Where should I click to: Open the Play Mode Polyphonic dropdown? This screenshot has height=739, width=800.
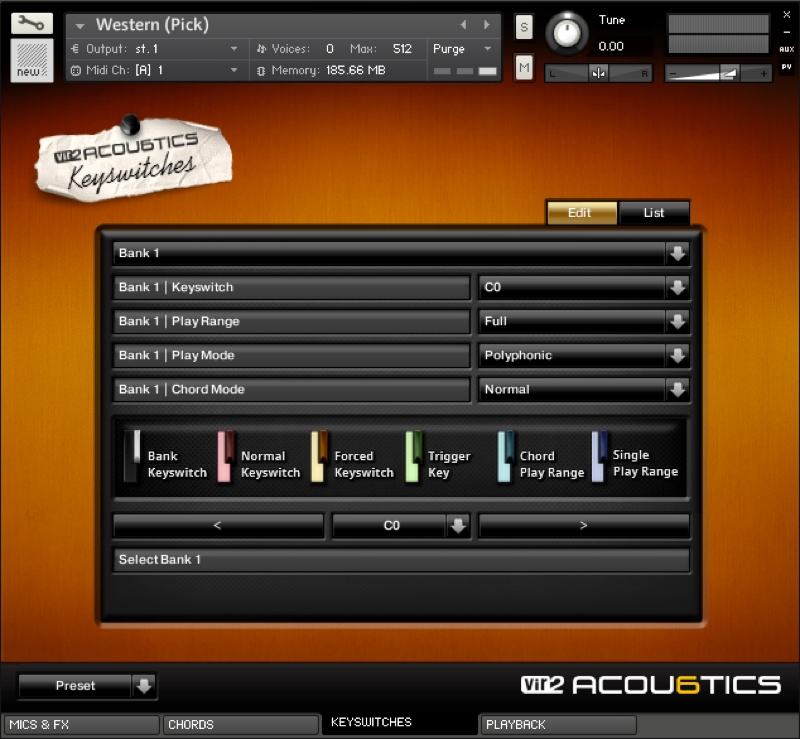pyautogui.click(x=678, y=355)
